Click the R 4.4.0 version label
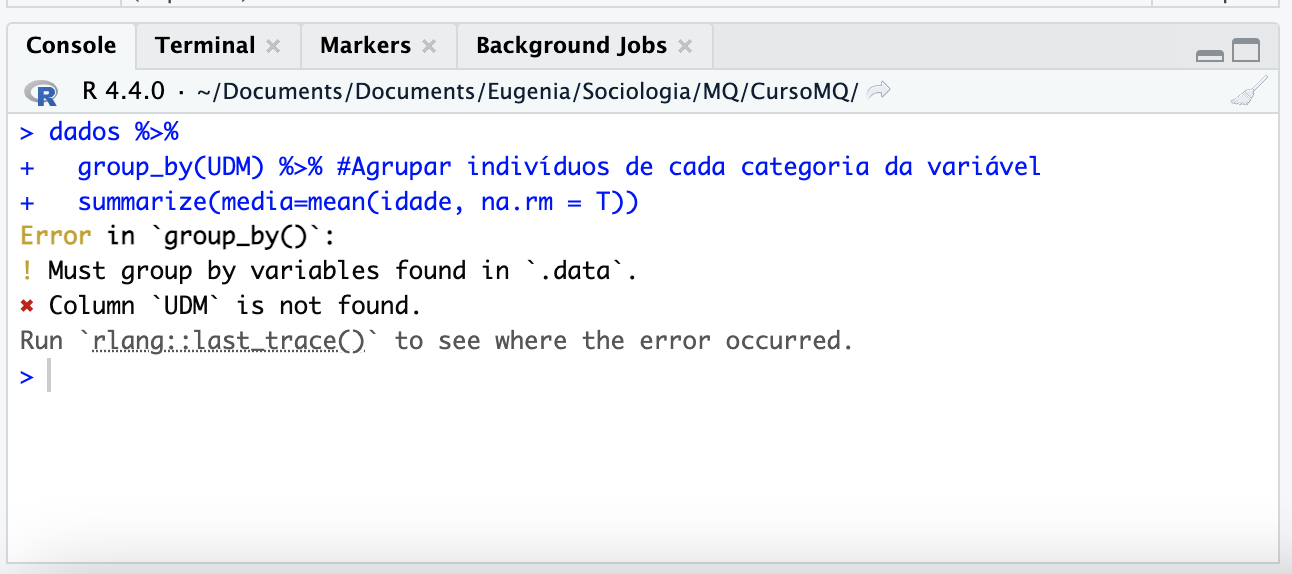Screen dimensions: 1292x574 point(123,92)
